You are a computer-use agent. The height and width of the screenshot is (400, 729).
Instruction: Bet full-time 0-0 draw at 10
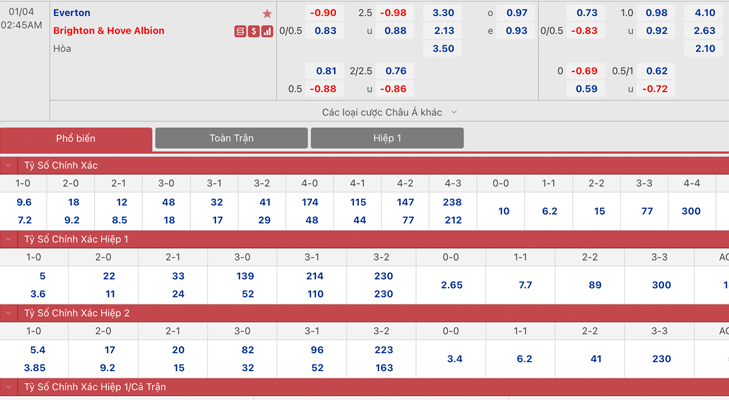[504, 211]
